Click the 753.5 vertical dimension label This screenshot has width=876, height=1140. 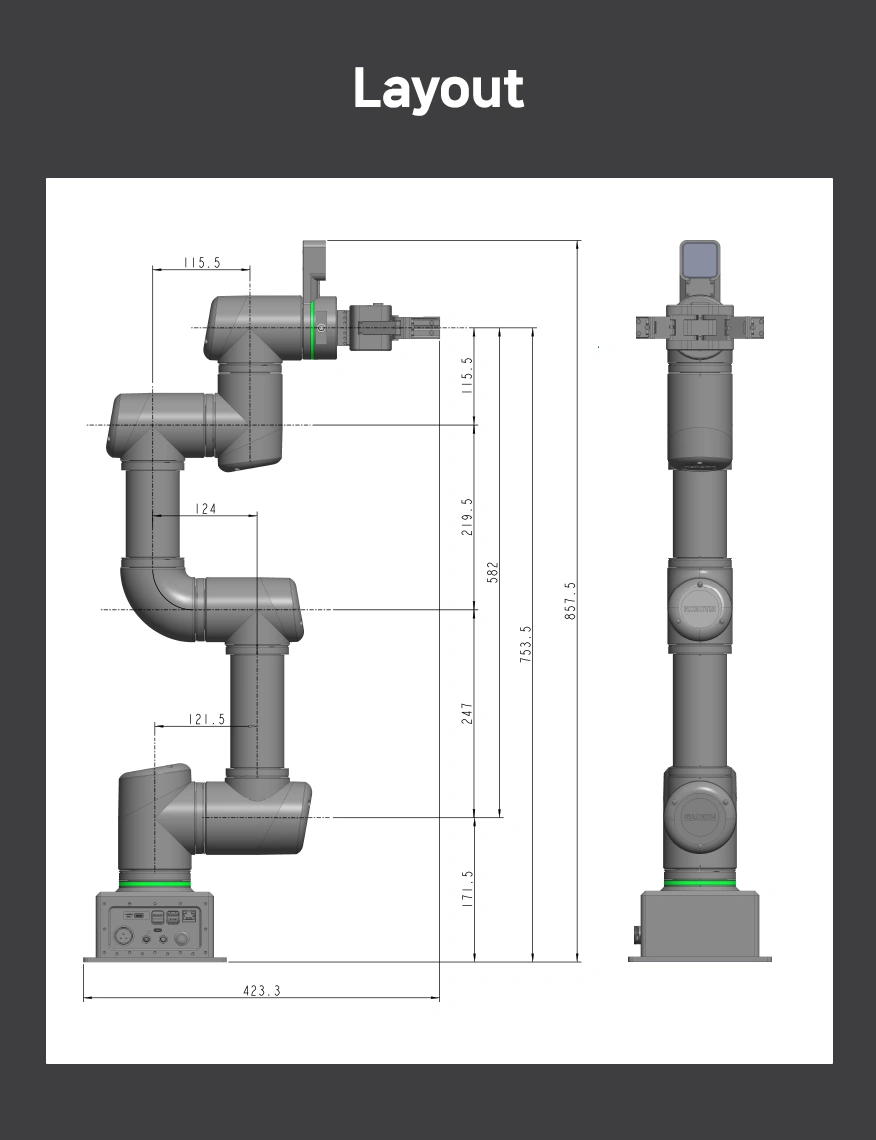coord(526,643)
